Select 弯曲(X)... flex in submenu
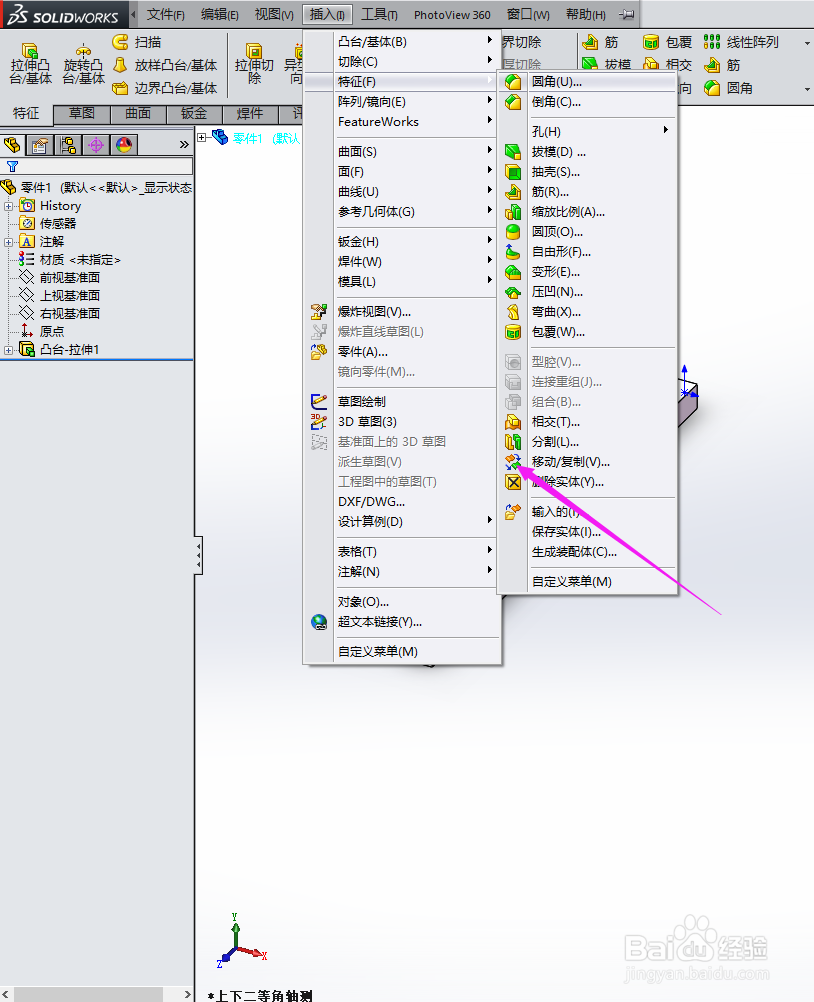The width and height of the screenshot is (814, 1002). coord(587,312)
